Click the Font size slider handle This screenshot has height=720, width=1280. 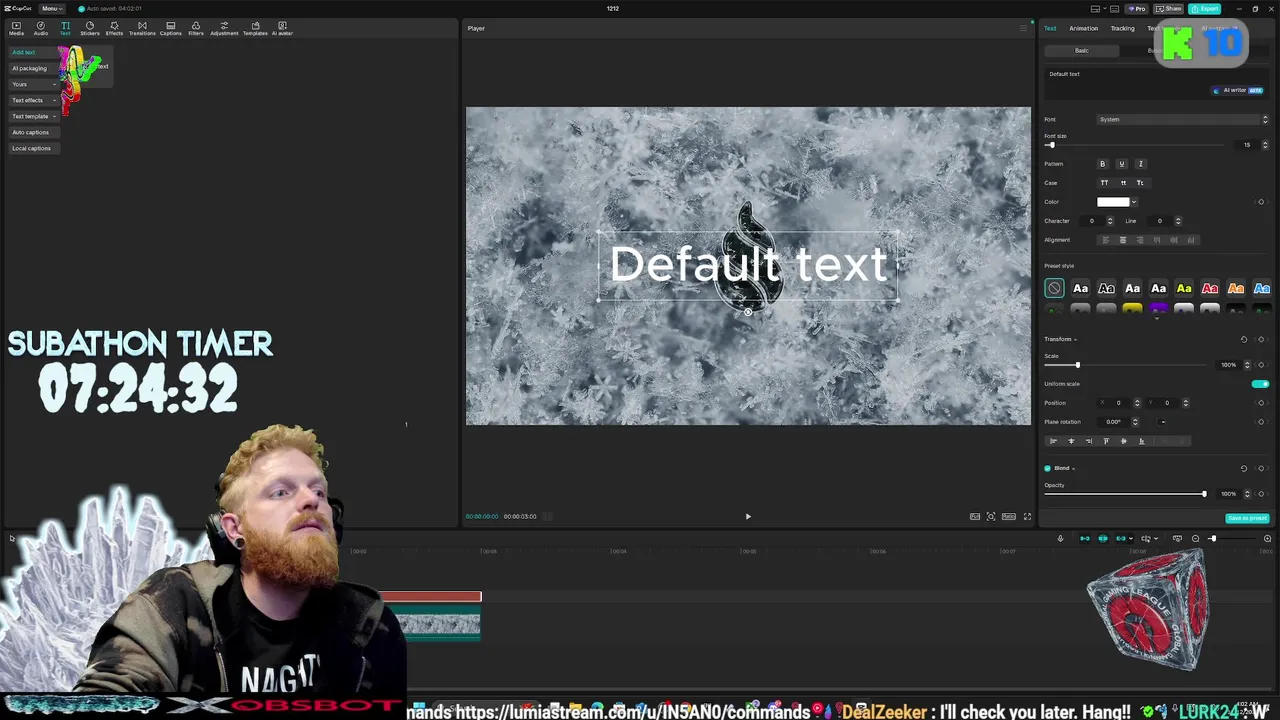click(x=1051, y=145)
